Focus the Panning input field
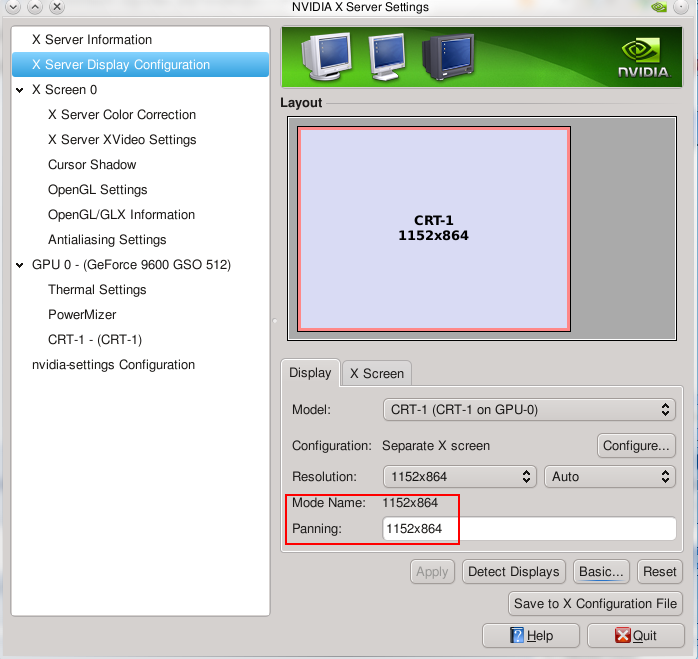 tap(529, 529)
